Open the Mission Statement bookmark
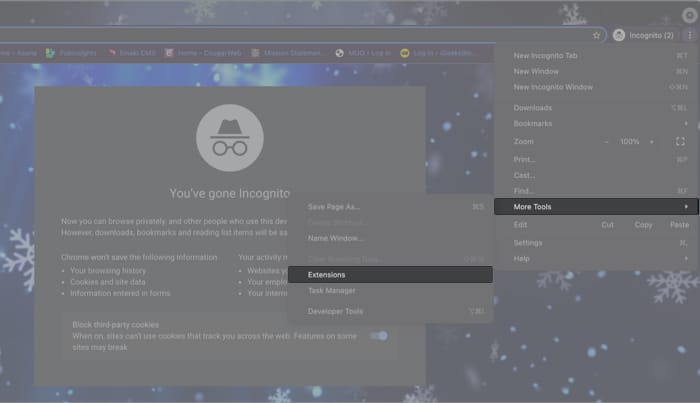 click(287, 53)
